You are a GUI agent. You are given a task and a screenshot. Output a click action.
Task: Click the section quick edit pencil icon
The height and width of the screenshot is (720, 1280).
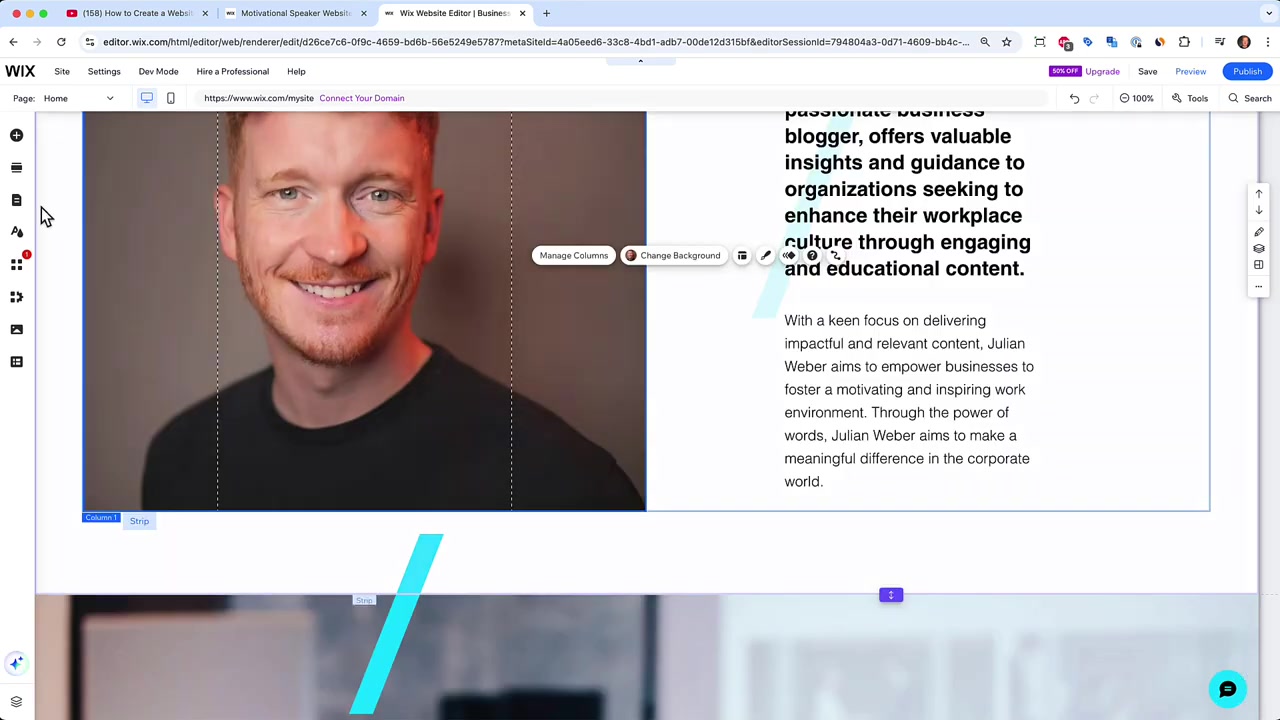pyautogui.click(x=1259, y=232)
